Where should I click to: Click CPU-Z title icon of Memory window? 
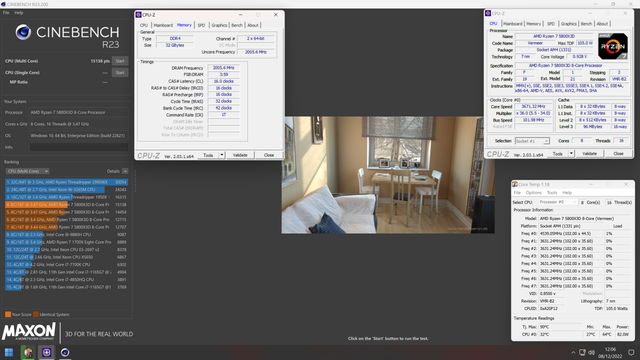click(x=138, y=15)
